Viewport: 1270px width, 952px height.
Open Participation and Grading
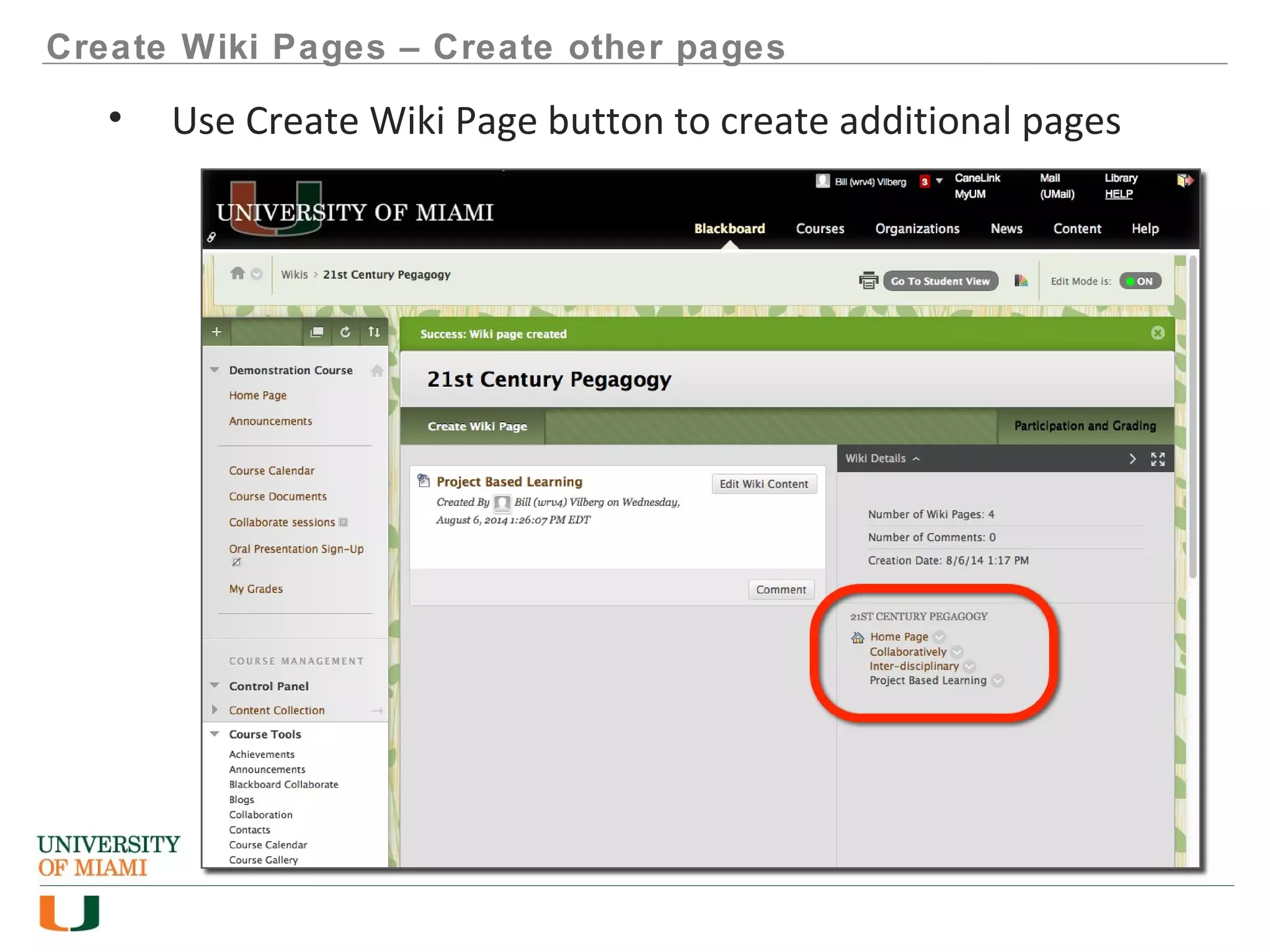click(1085, 426)
